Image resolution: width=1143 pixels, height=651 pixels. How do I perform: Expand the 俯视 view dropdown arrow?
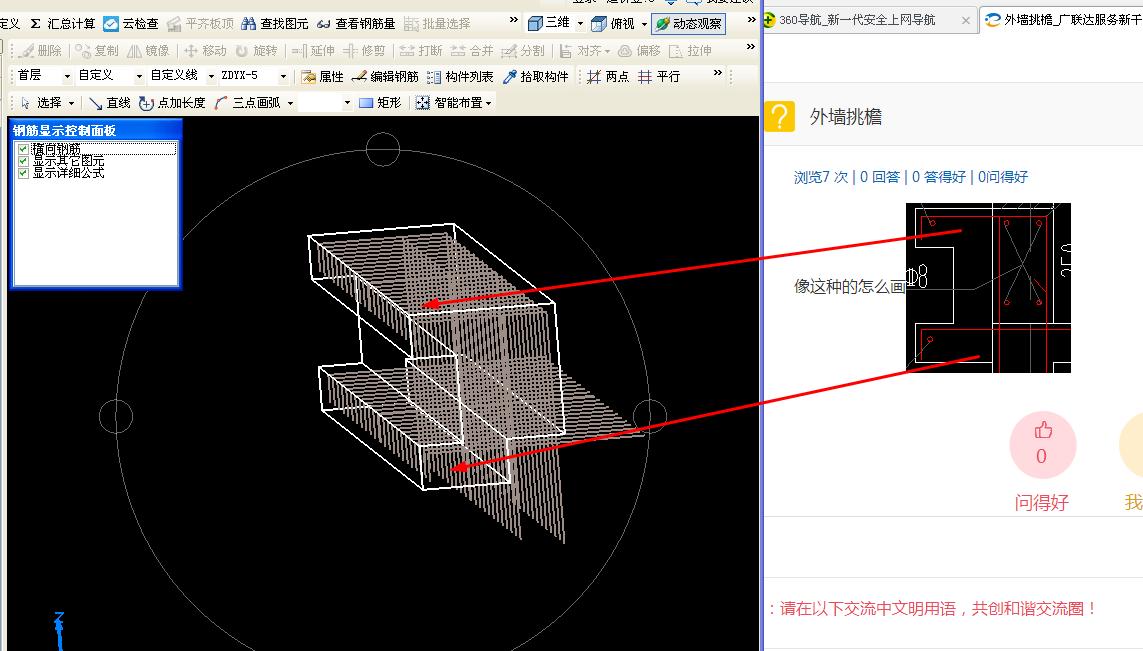click(644, 24)
